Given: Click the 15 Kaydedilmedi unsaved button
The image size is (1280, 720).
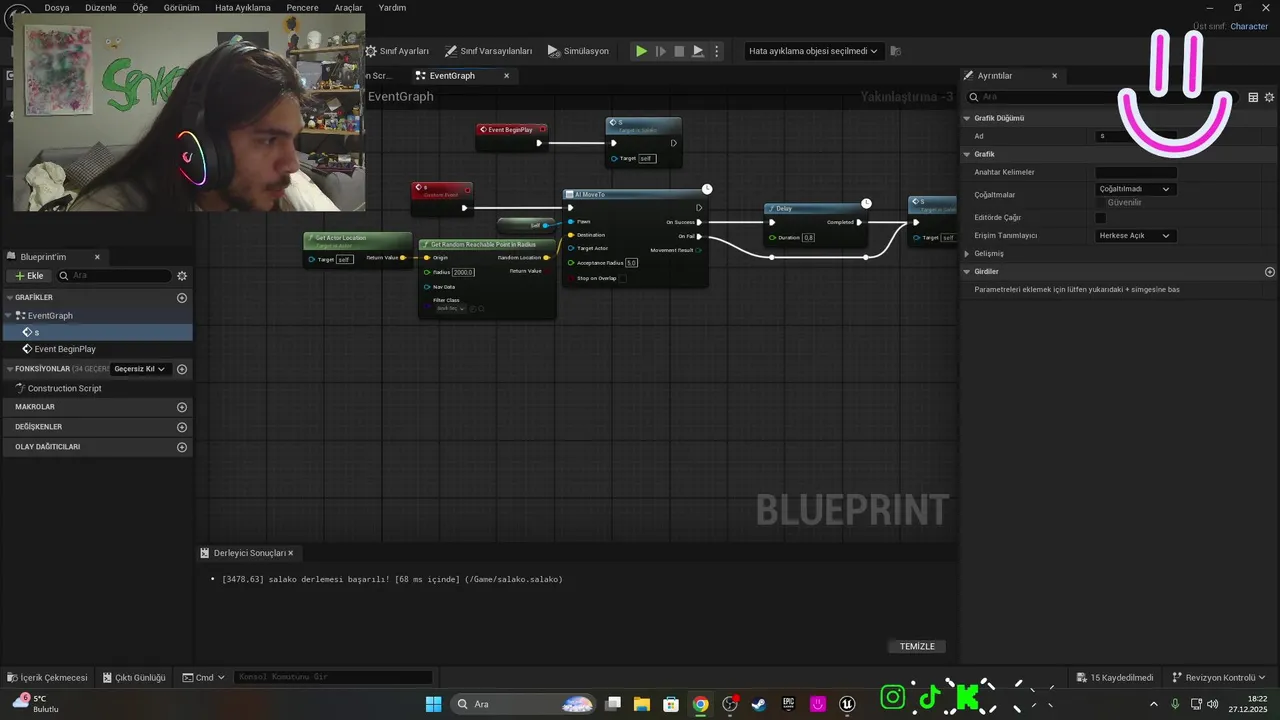Looking at the screenshot, I should pos(1114,677).
